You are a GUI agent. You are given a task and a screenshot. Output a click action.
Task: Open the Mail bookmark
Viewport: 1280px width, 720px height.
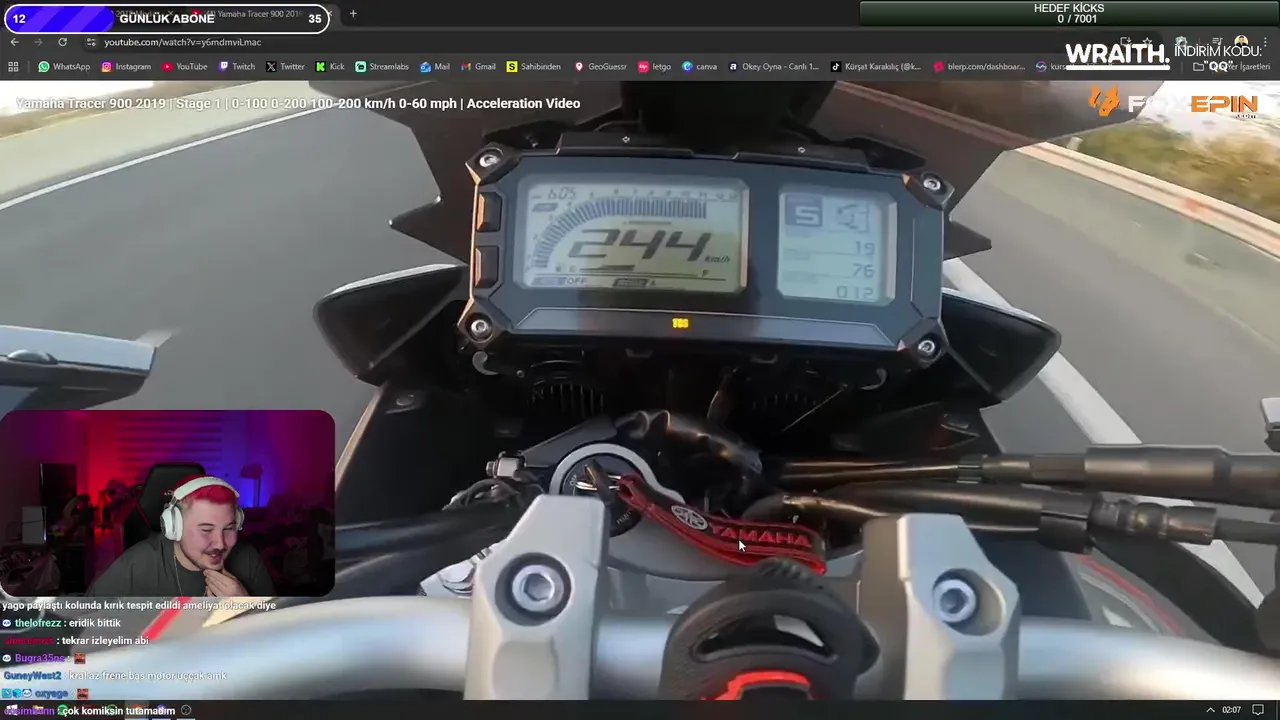coord(435,67)
